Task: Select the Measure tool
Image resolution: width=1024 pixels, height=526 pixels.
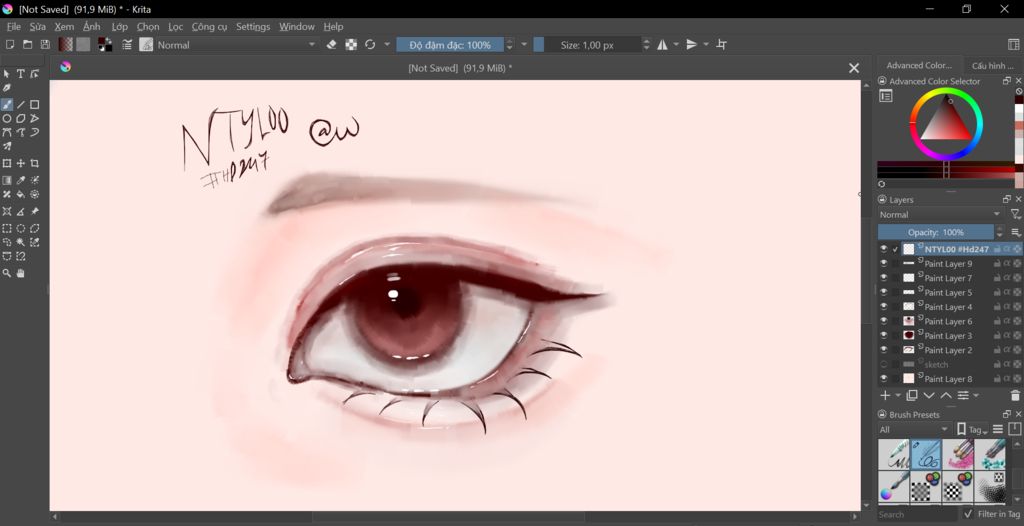Action: click(x=21, y=212)
